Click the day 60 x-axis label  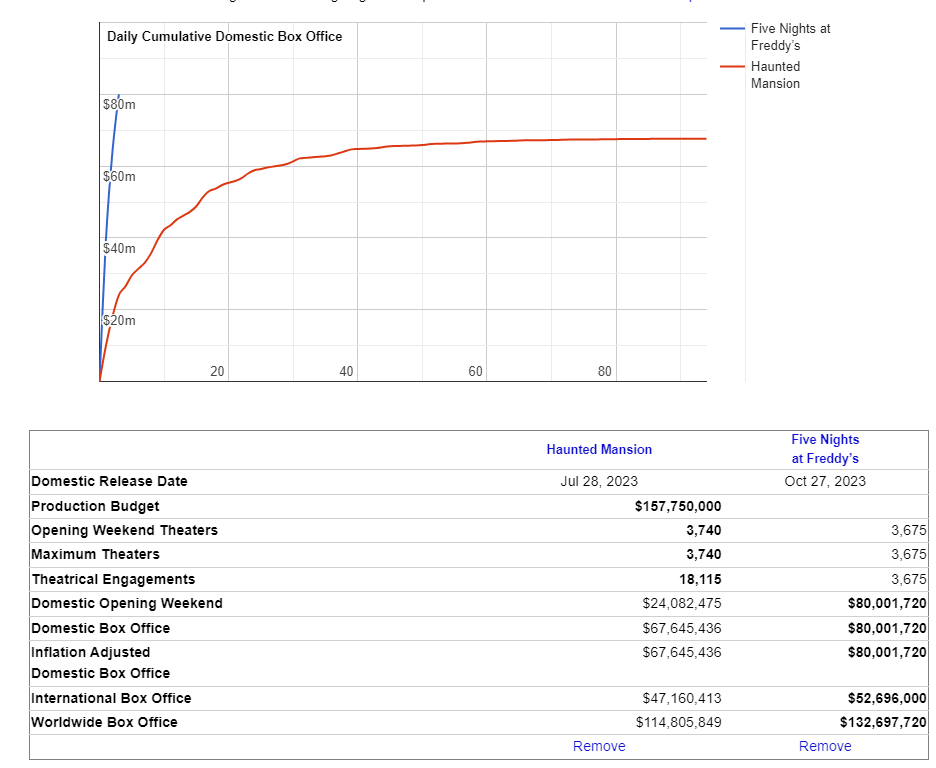[475, 371]
